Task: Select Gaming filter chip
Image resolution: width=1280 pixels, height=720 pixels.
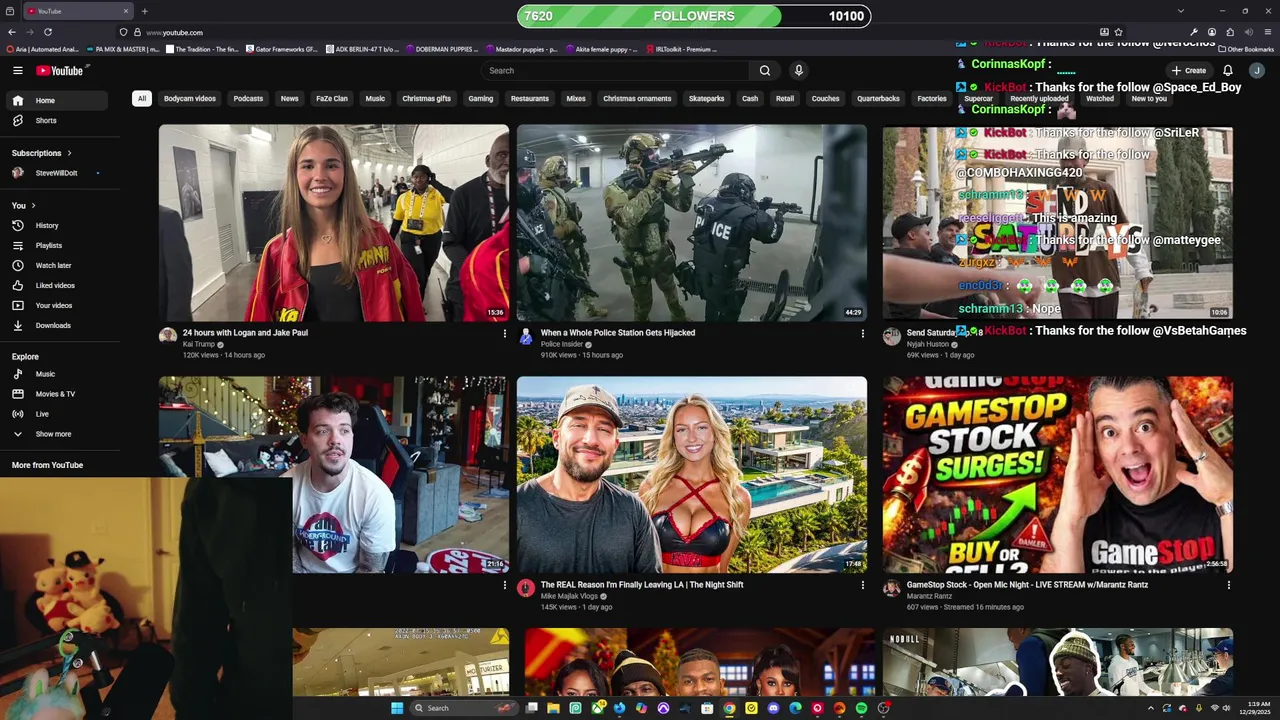Action: point(481,98)
